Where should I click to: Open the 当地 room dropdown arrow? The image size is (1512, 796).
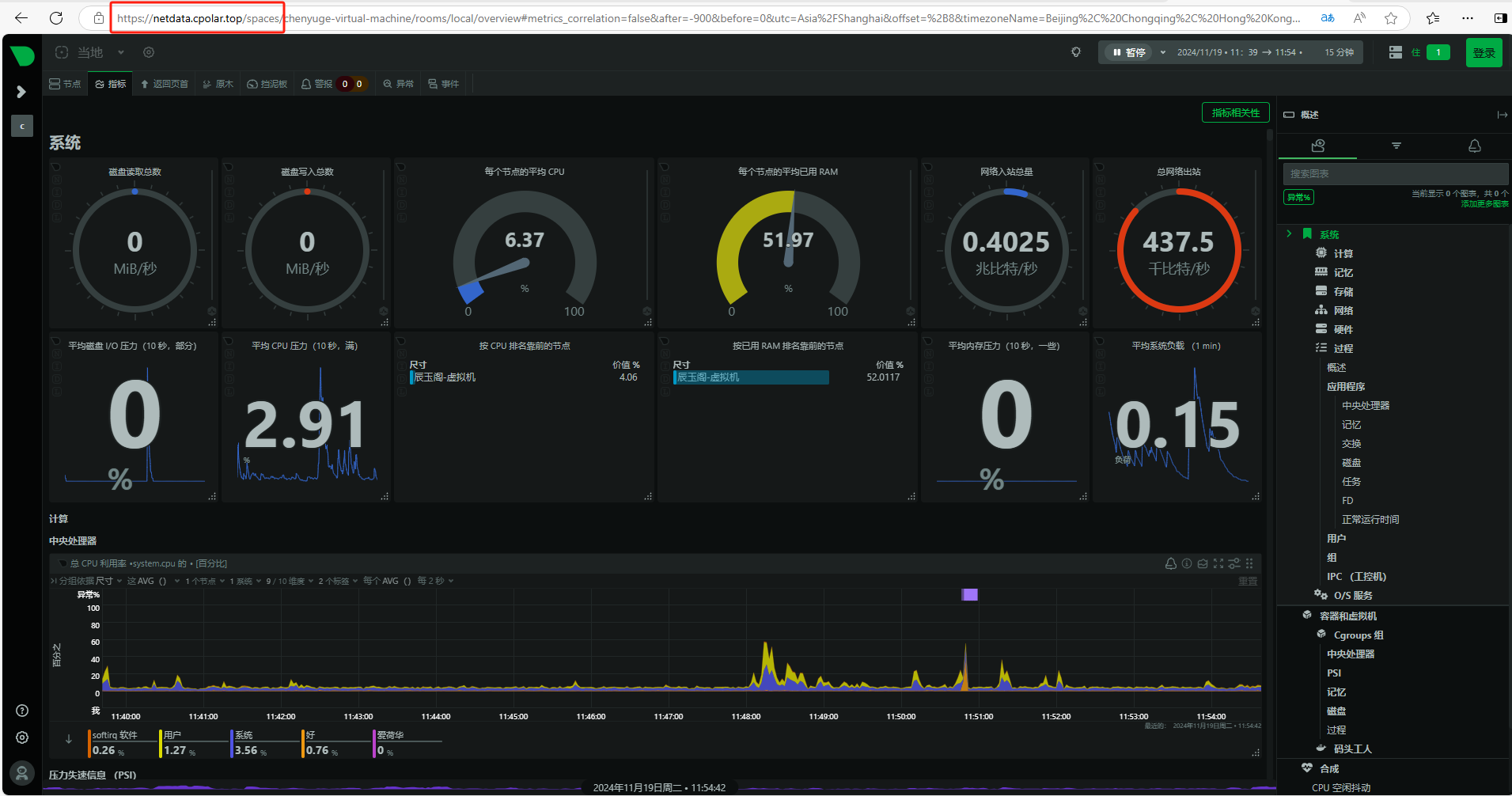point(121,52)
